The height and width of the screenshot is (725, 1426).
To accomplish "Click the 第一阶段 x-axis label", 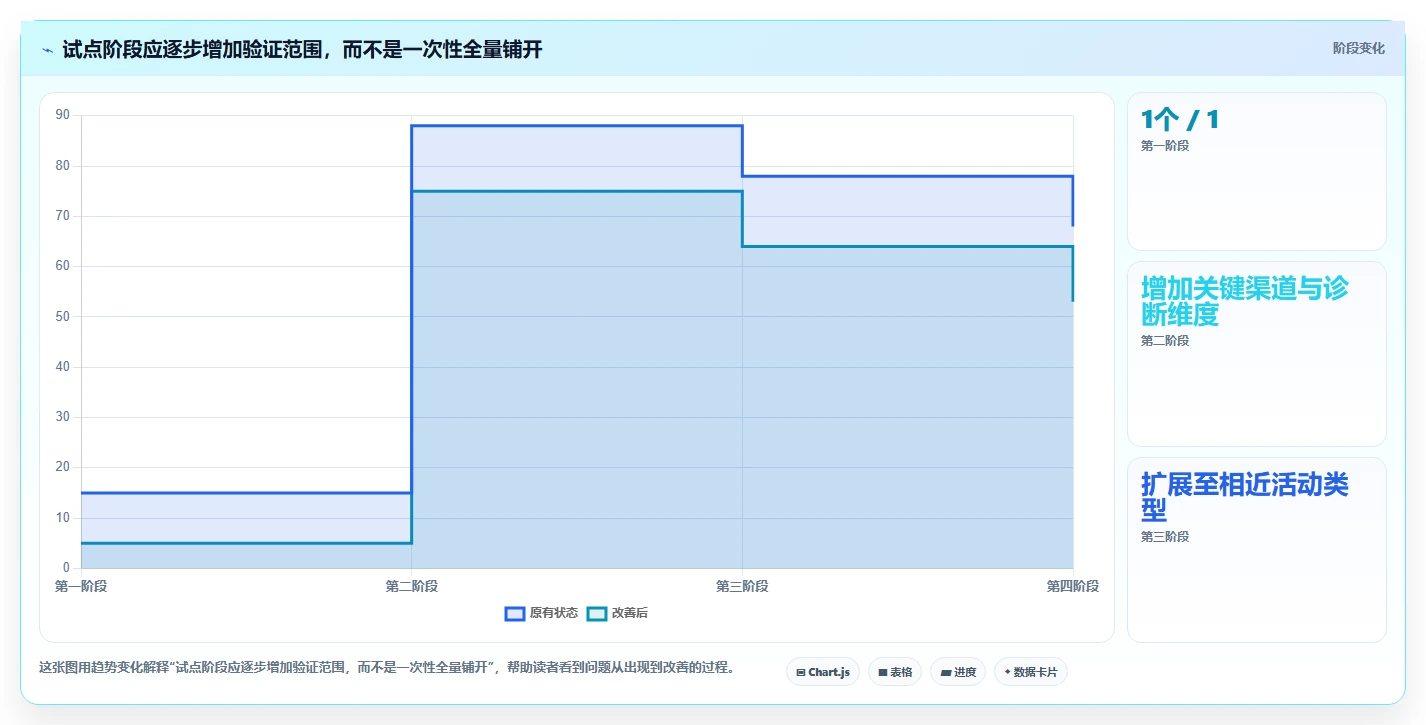I will [x=81, y=586].
